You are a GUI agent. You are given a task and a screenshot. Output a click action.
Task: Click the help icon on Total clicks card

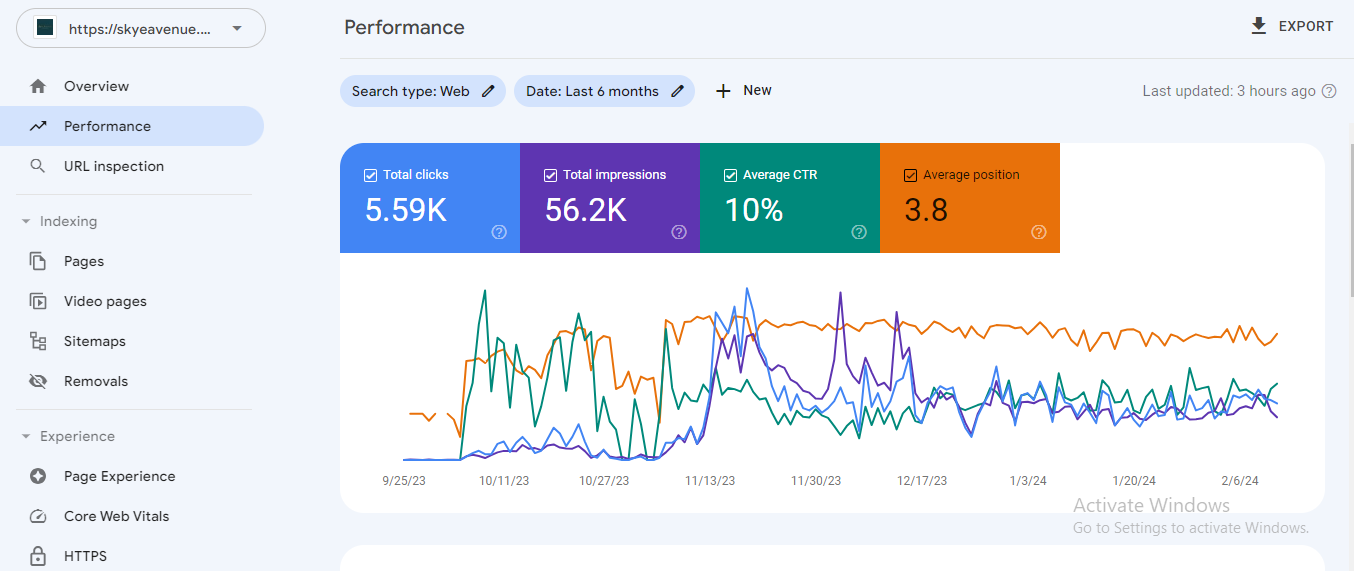coord(499,232)
